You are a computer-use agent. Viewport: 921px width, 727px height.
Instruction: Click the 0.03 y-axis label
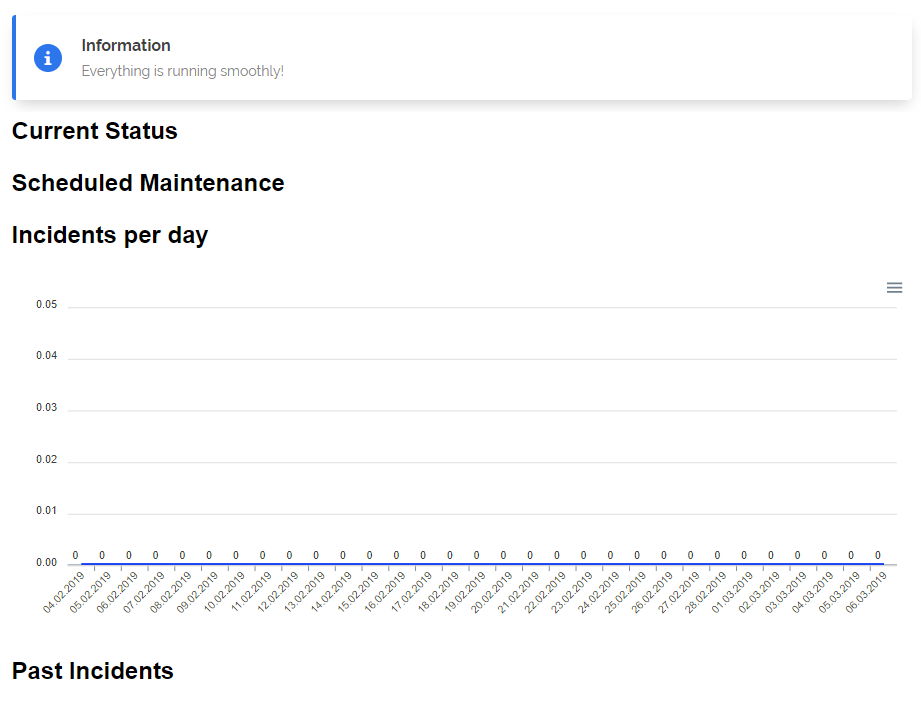pos(47,408)
